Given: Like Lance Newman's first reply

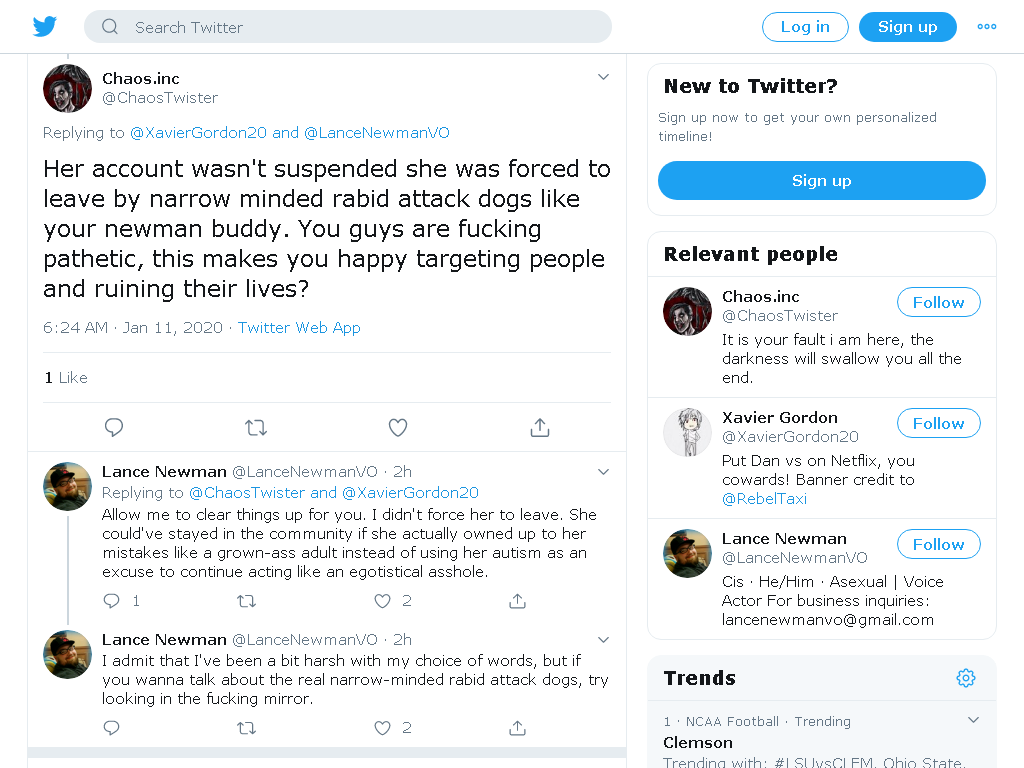Looking at the screenshot, I should tap(382, 601).
